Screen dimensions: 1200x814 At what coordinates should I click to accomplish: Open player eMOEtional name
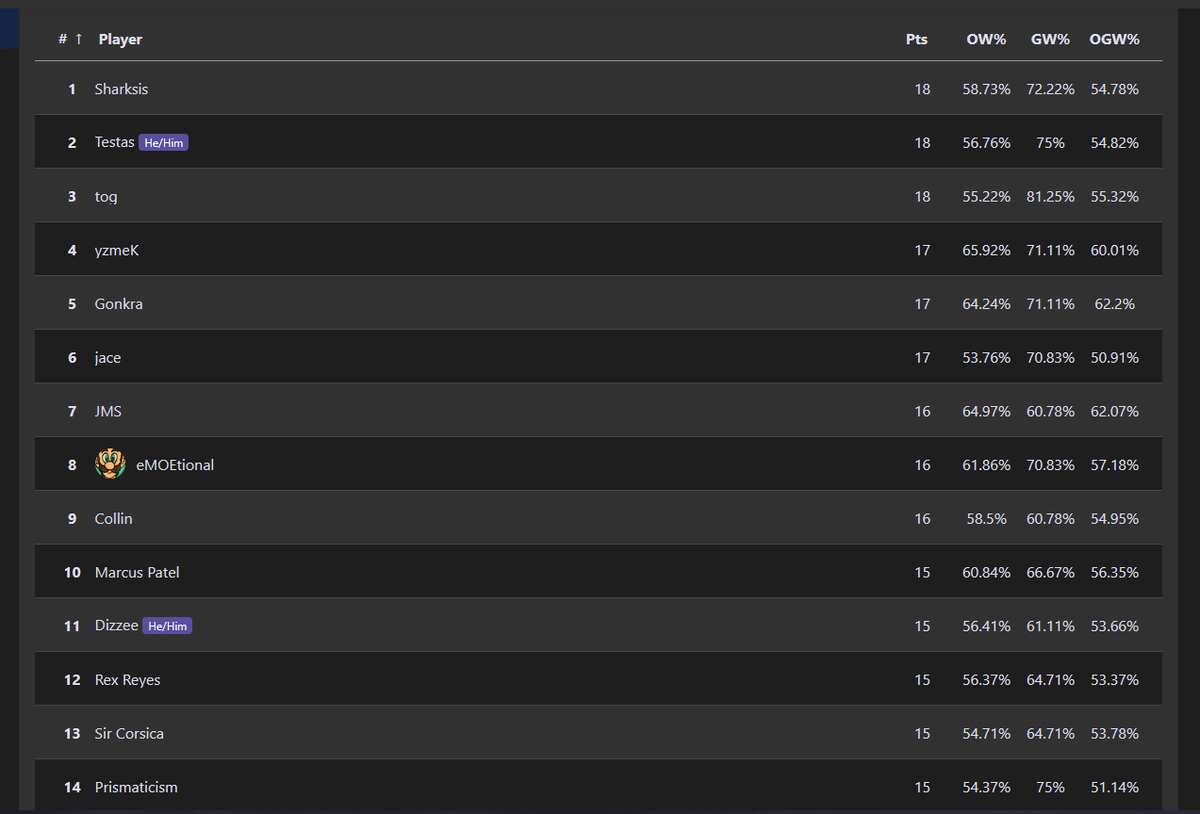[174, 465]
